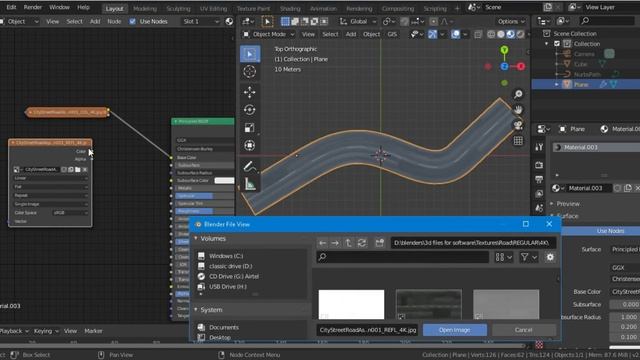Select the Move tool in viewport toolbar
Viewport: 640px width, 360px height.
click(x=250, y=92)
